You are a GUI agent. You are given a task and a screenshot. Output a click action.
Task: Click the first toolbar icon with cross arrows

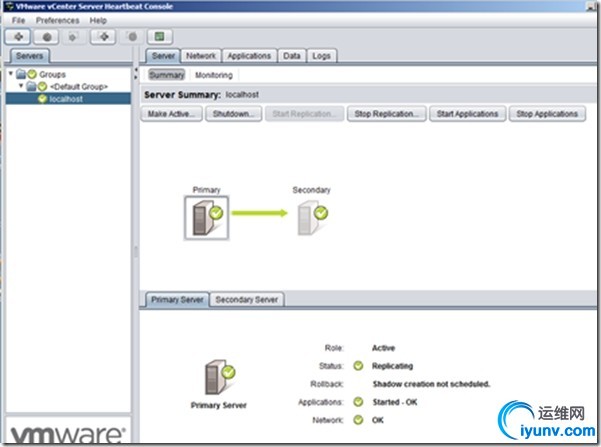click(18, 37)
